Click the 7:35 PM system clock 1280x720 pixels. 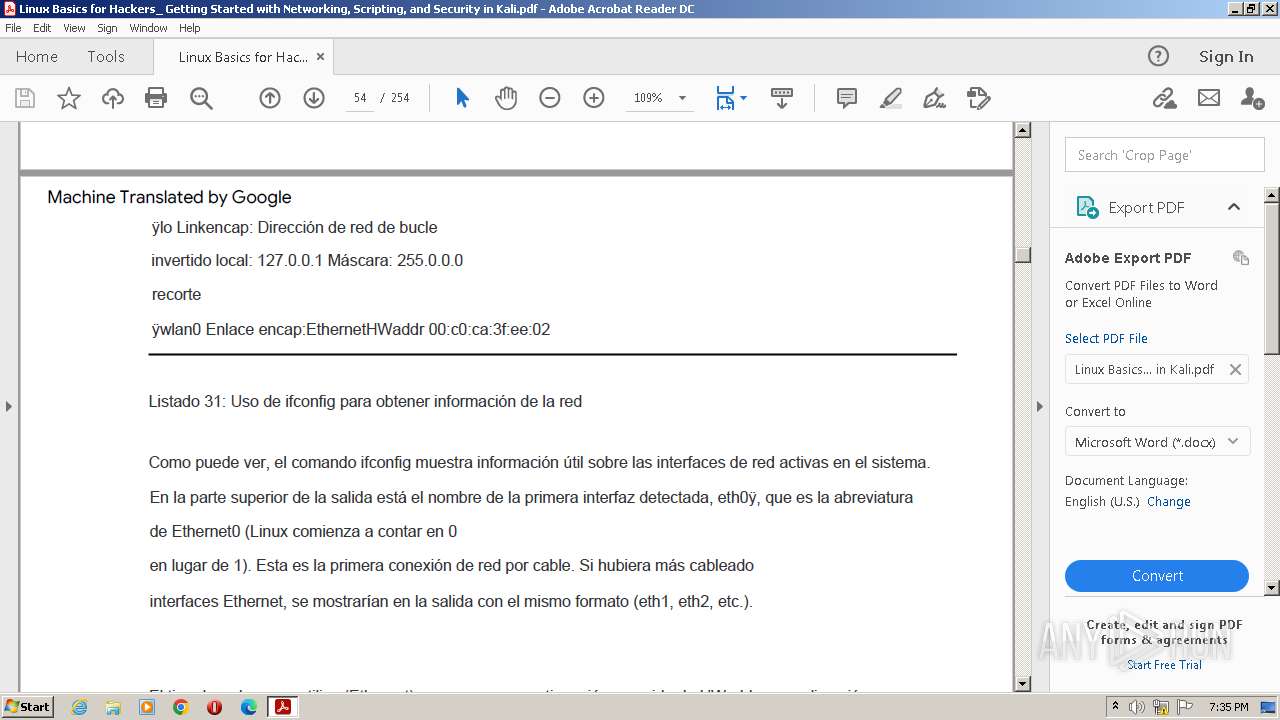[x=1228, y=707]
